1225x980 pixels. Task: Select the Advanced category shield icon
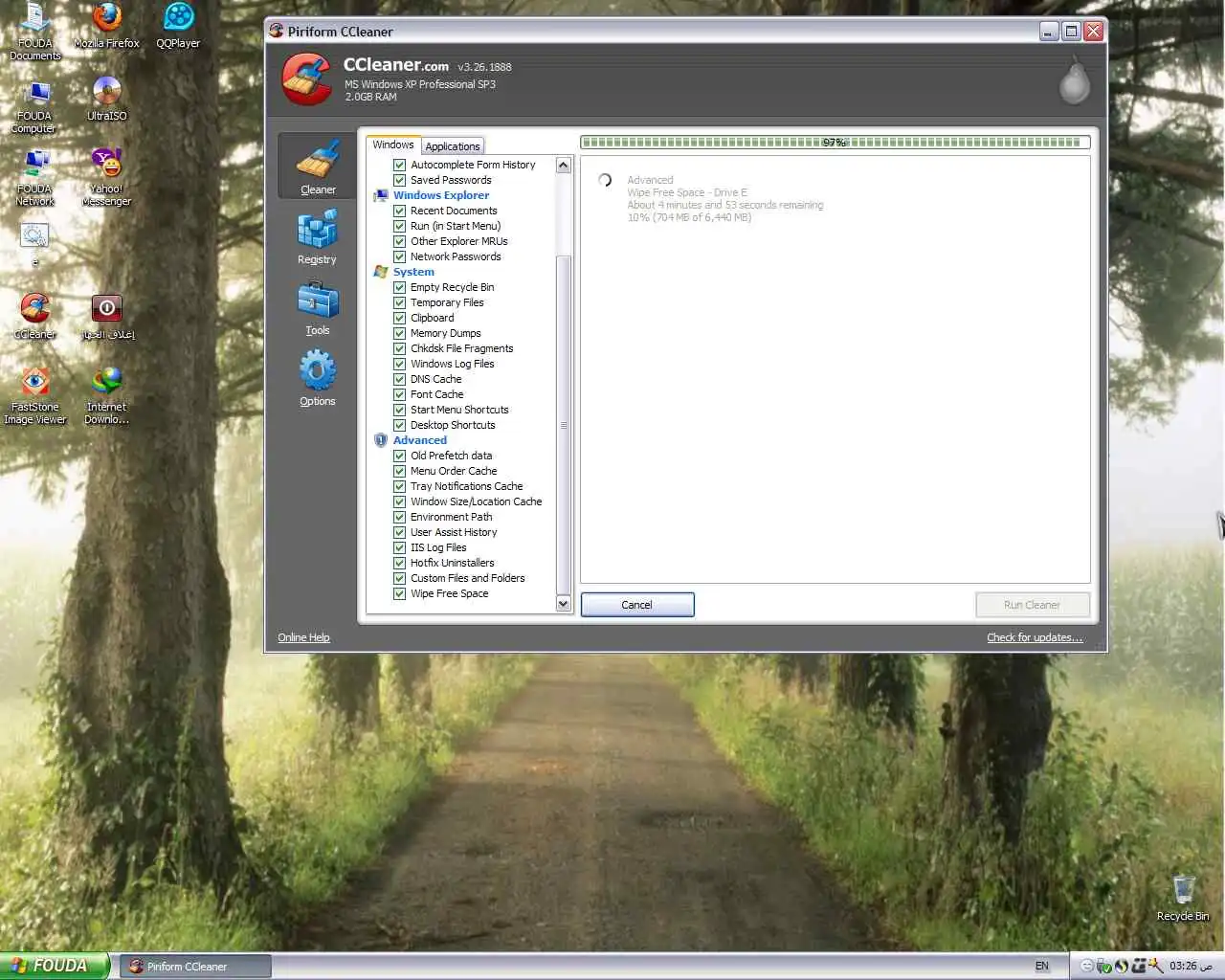381,440
